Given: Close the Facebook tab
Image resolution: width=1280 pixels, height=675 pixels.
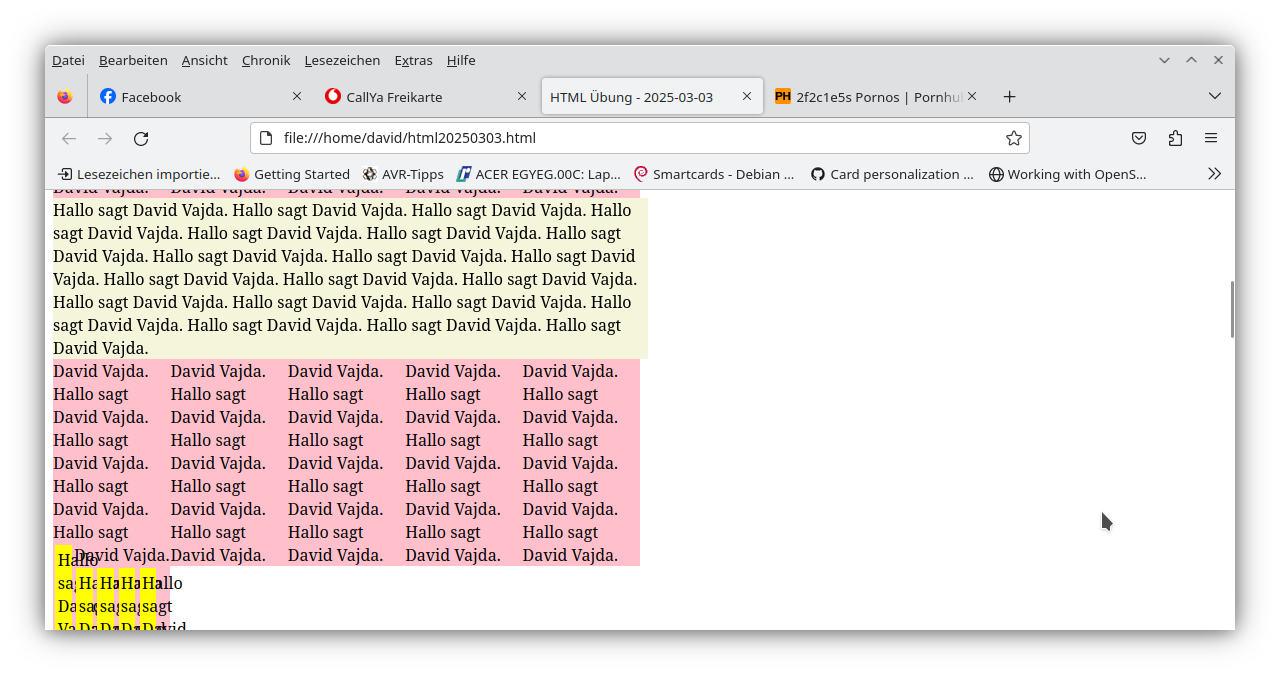Looking at the screenshot, I should tap(297, 97).
